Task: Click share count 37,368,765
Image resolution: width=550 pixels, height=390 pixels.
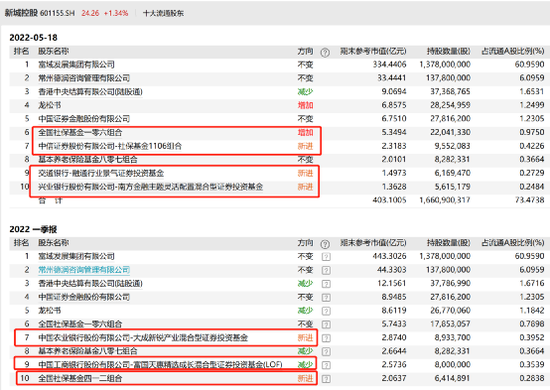Action: pyautogui.click(x=450, y=92)
